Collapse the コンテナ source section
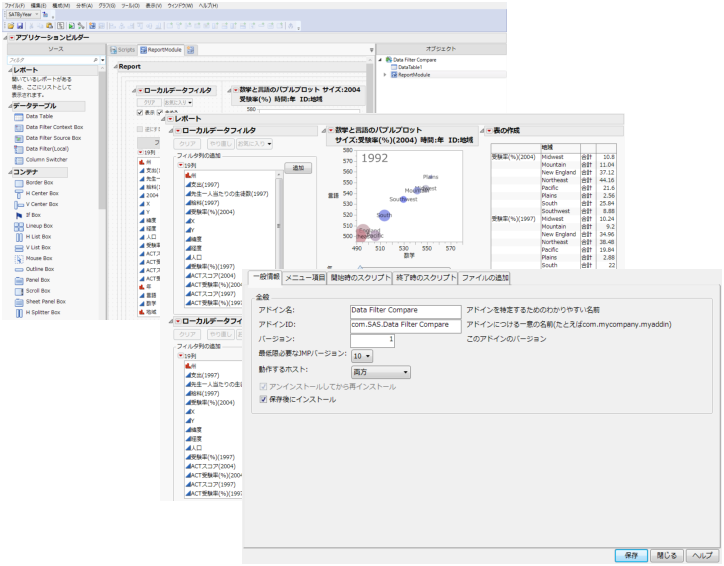Image resolution: width=724 pixels, height=566 pixels. (x=10, y=172)
